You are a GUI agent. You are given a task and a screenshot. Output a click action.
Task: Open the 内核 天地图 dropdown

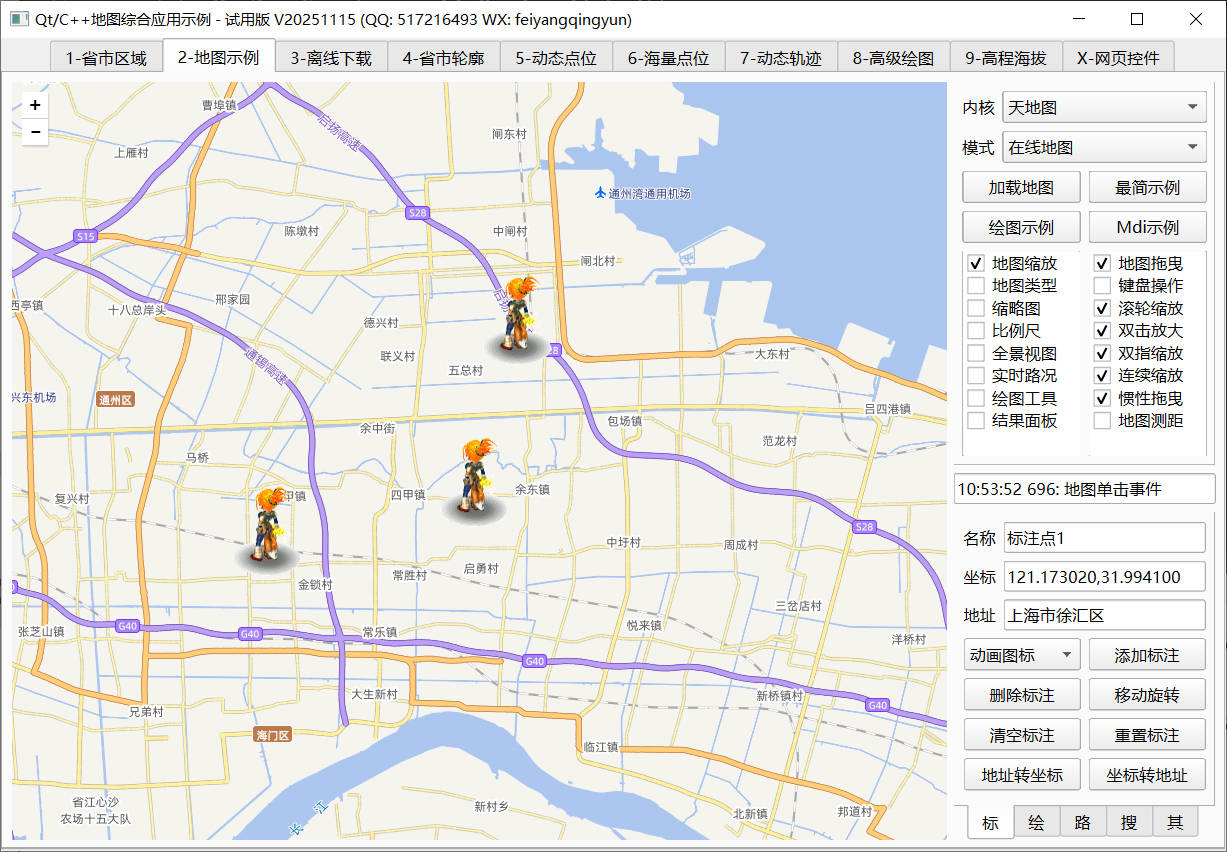[1104, 107]
